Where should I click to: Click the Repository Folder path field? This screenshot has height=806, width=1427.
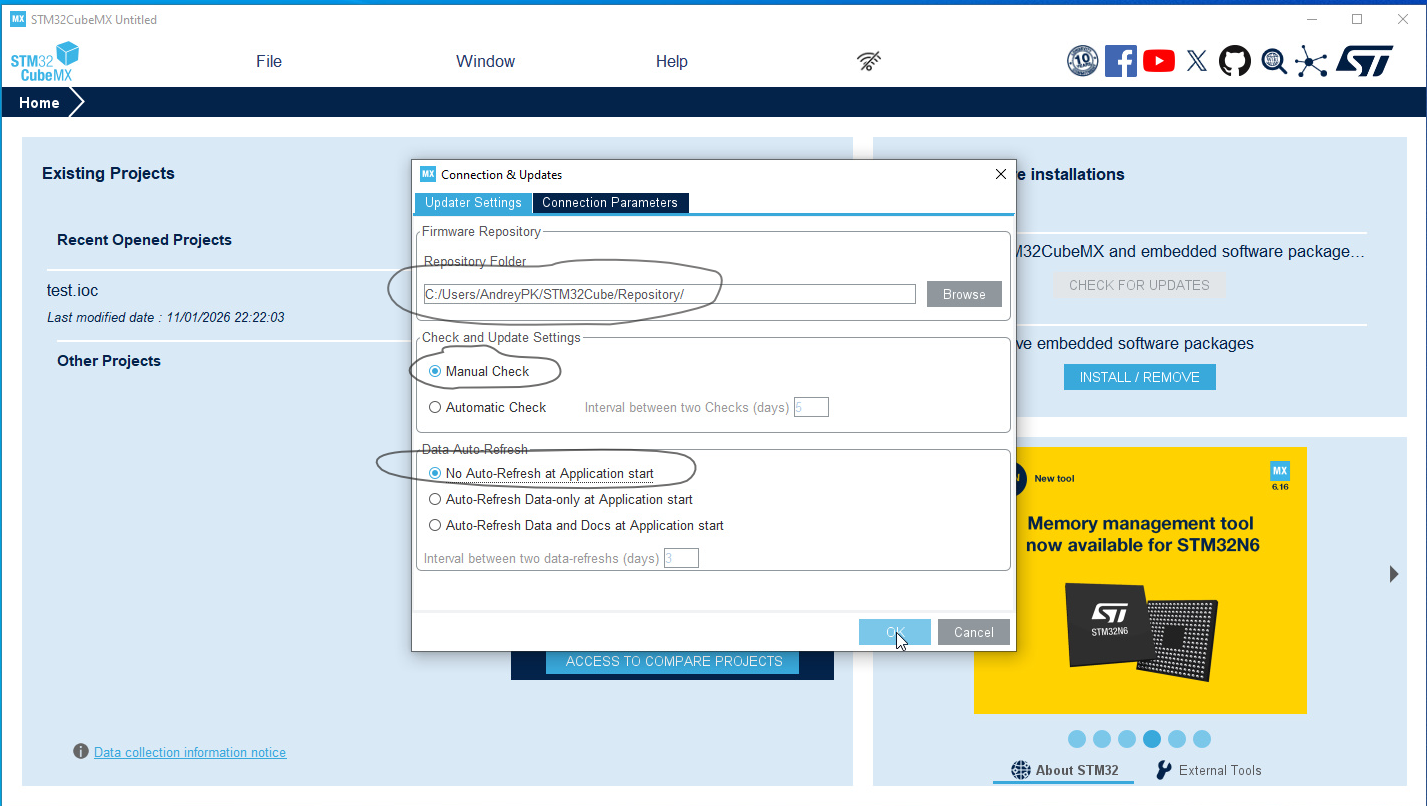669,294
